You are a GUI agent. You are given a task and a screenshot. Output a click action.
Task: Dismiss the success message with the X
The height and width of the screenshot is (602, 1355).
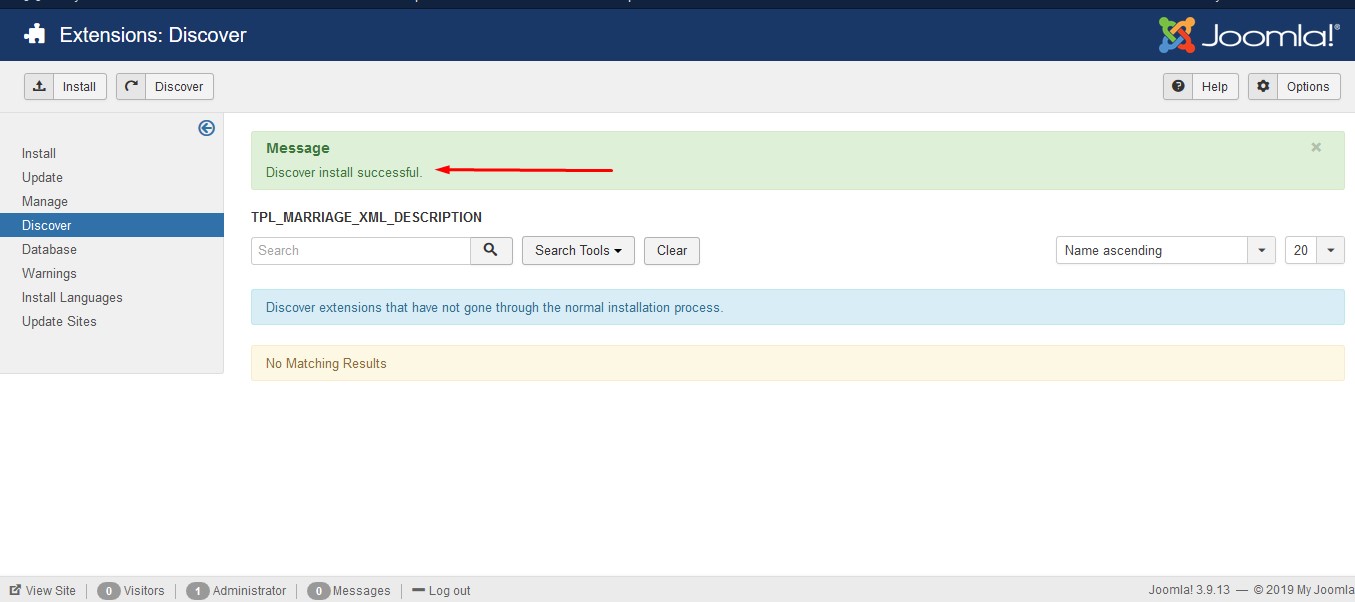click(x=1316, y=147)
